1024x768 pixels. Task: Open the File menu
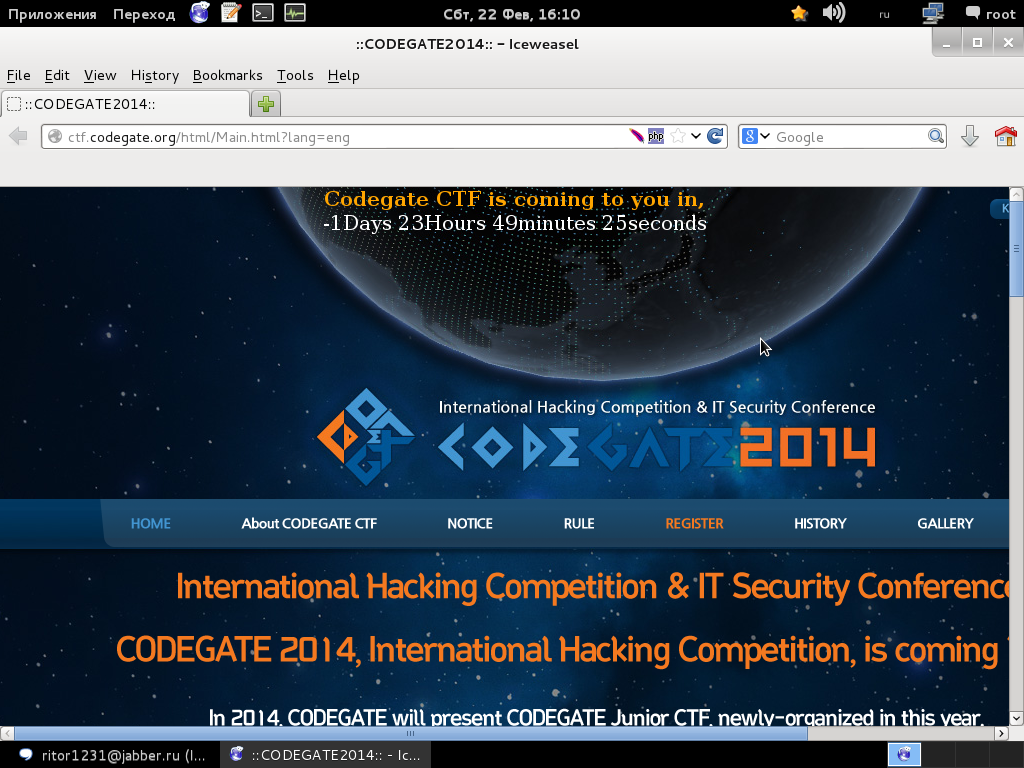[18, 75]
